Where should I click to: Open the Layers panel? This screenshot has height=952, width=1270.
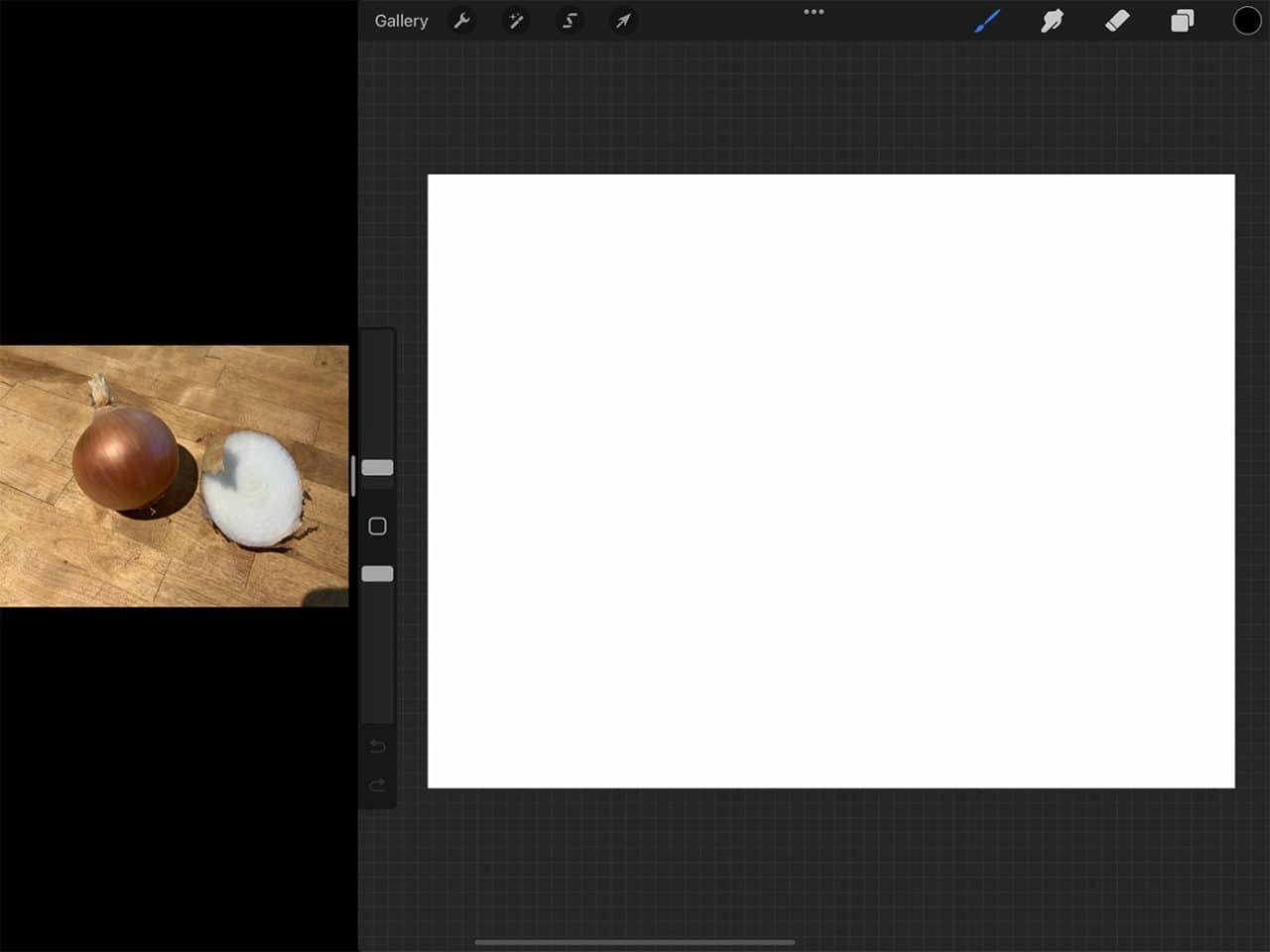[1182, 21]
